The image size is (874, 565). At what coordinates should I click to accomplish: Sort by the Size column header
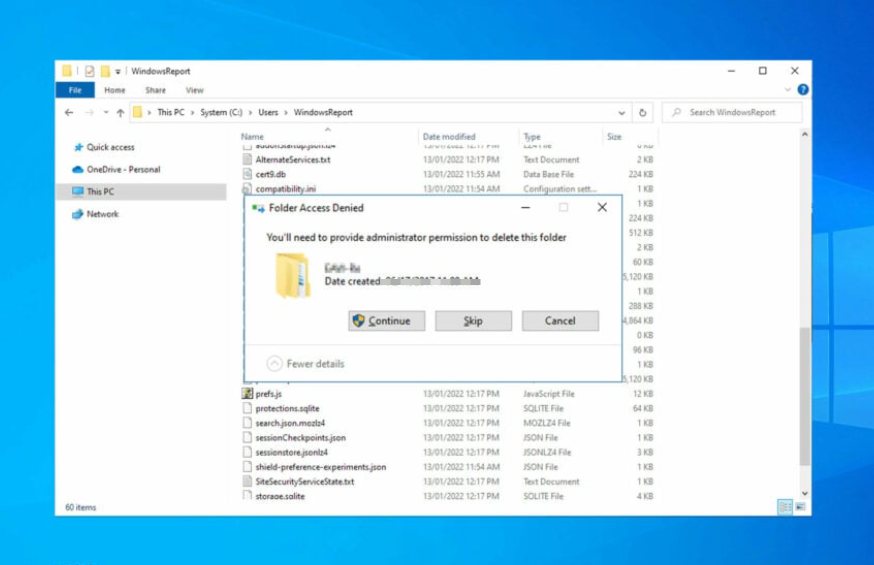[x=614, y=137]
